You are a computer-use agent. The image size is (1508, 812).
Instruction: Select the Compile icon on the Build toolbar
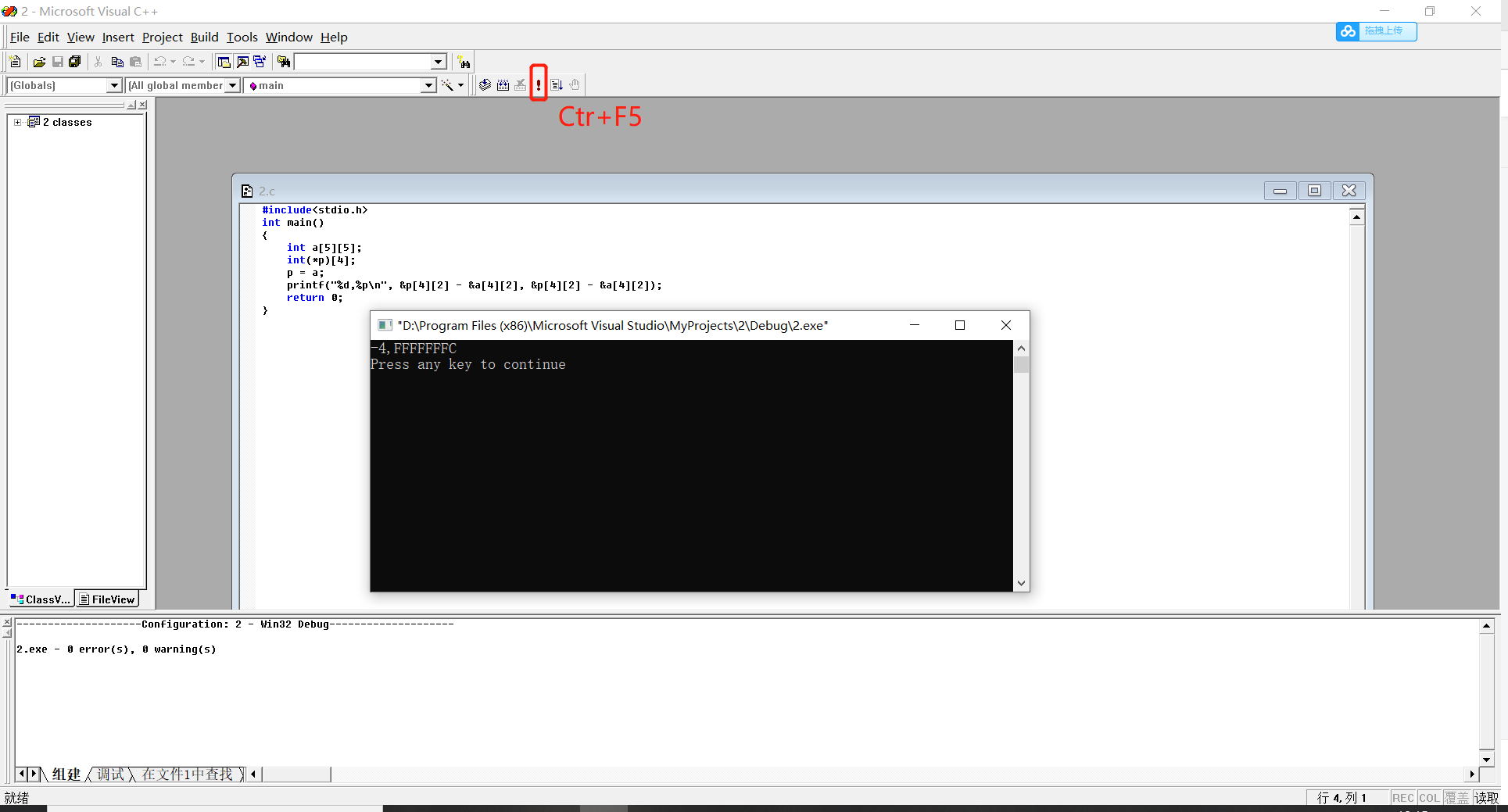484,84
